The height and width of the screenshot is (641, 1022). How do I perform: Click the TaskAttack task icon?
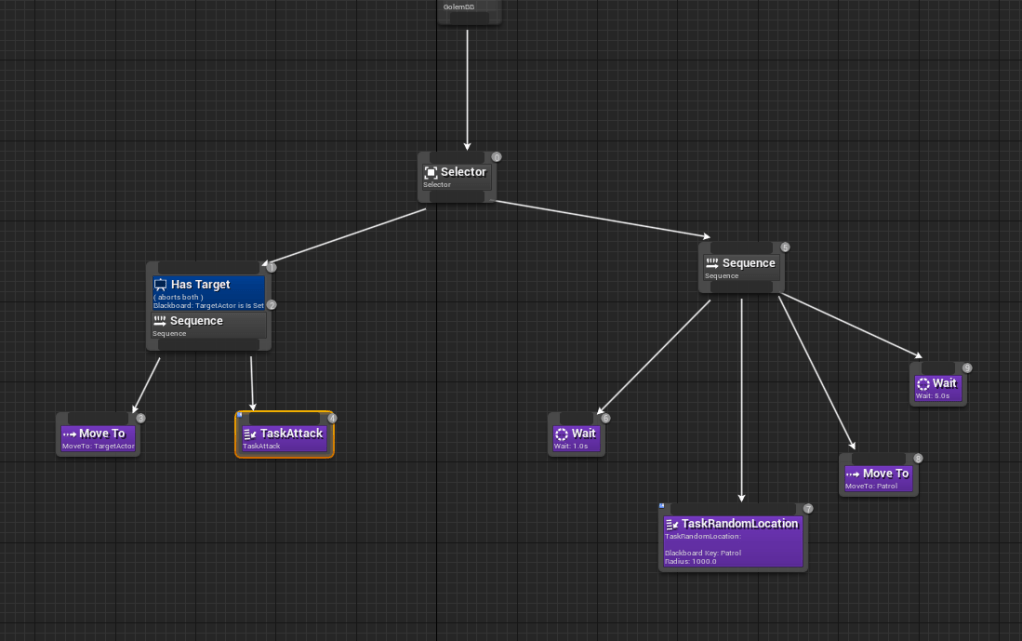250,434
